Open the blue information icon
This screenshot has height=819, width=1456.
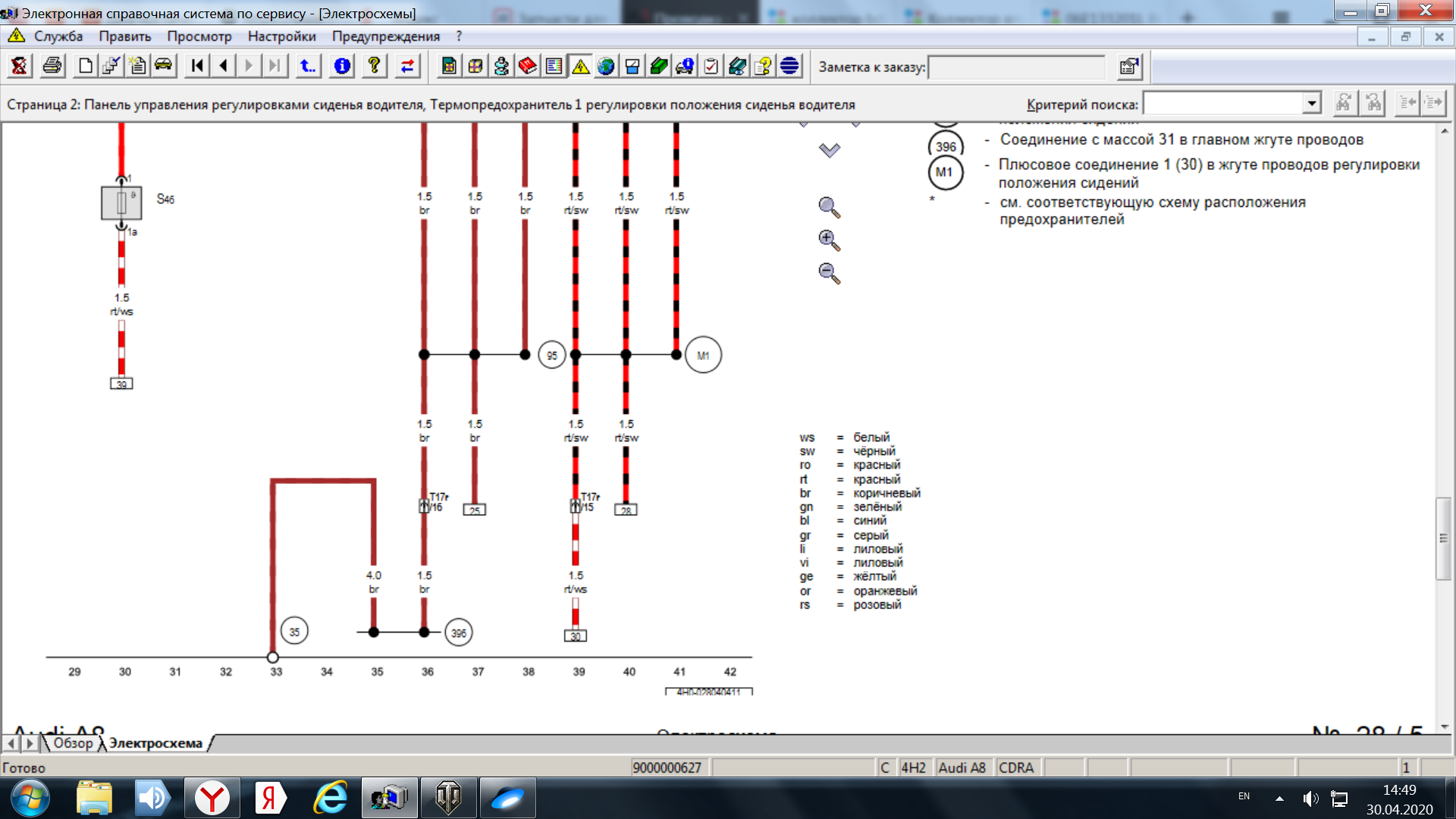point(342,67)
